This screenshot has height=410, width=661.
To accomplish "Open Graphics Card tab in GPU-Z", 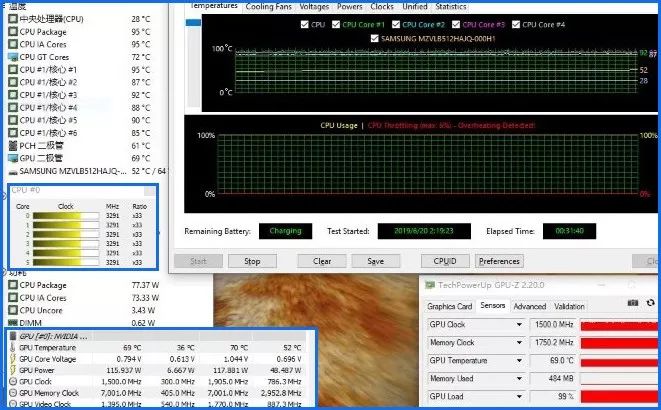I will pyautogui.click(x=449, y=306).
